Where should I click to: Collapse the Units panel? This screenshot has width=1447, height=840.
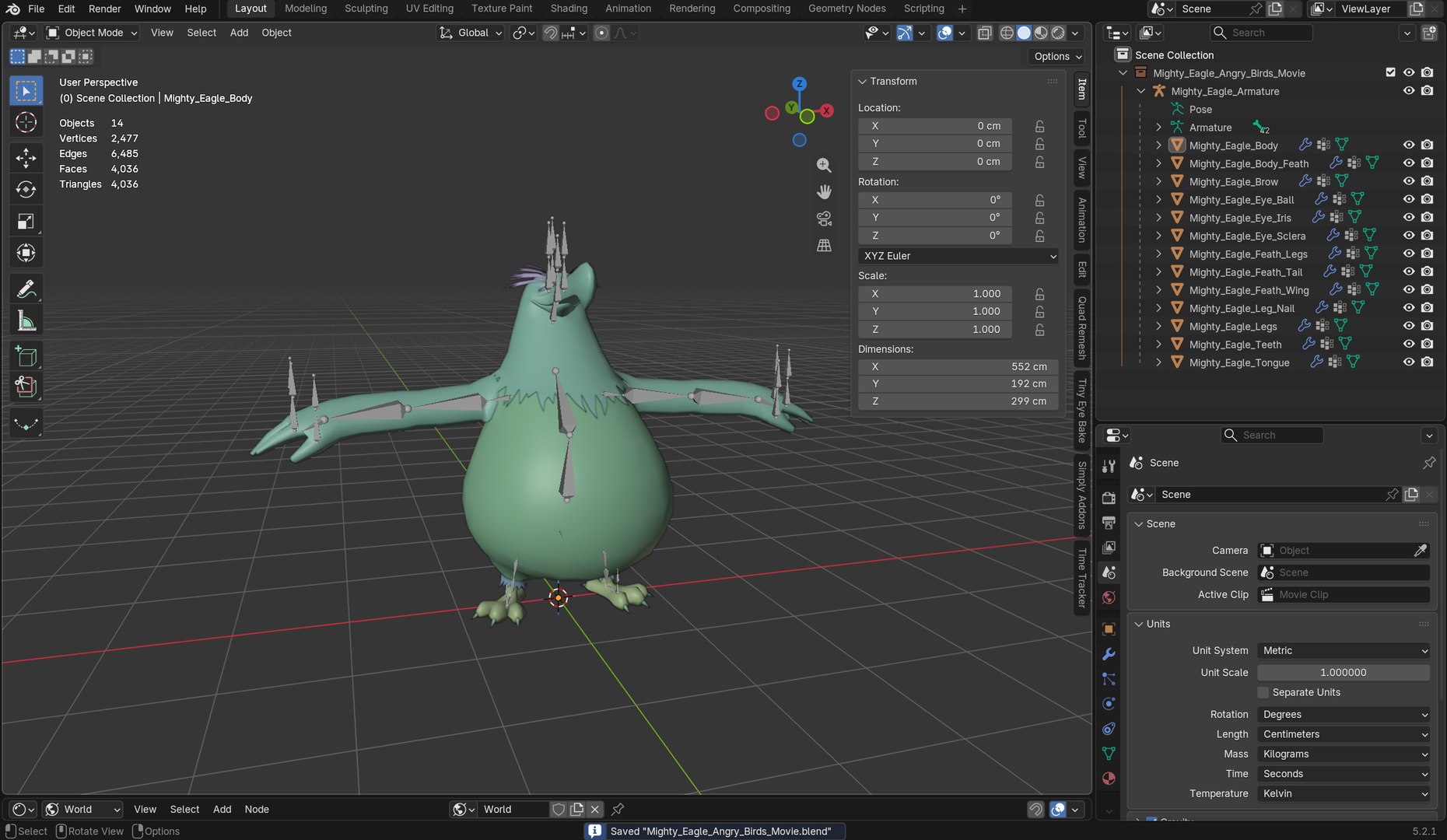tap(1139, 625)
